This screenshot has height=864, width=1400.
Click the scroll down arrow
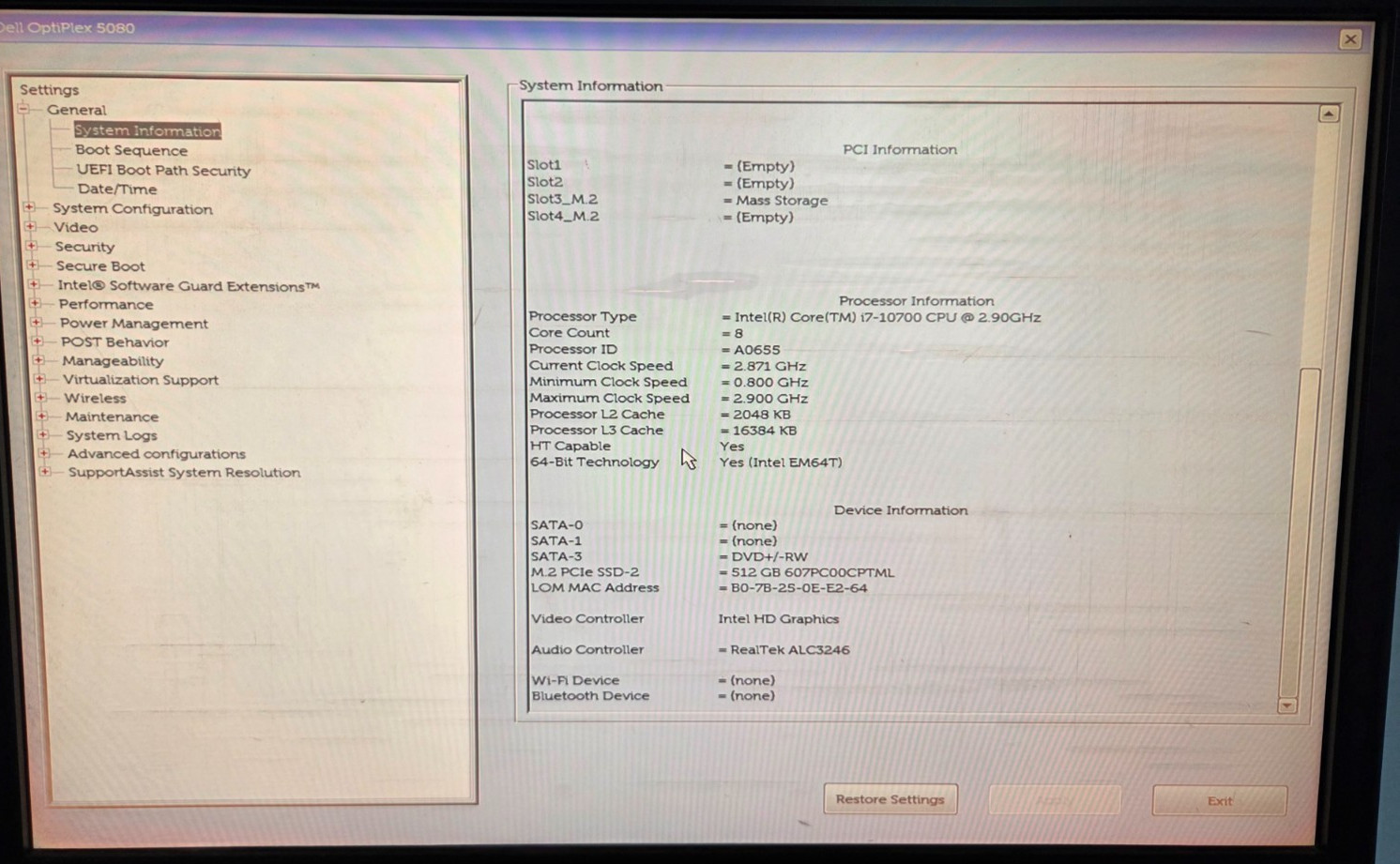1287,705
